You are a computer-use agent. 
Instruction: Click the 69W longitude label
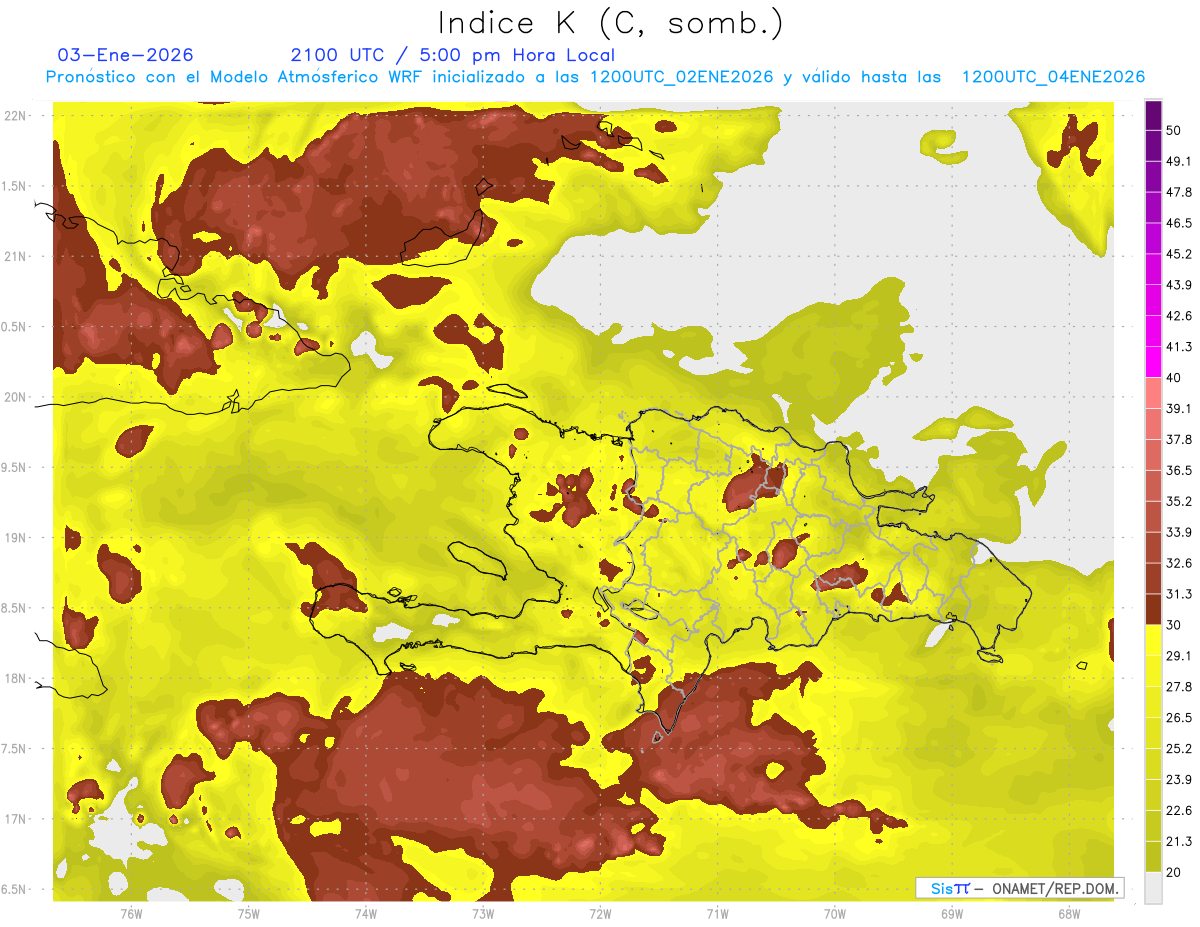952,913
